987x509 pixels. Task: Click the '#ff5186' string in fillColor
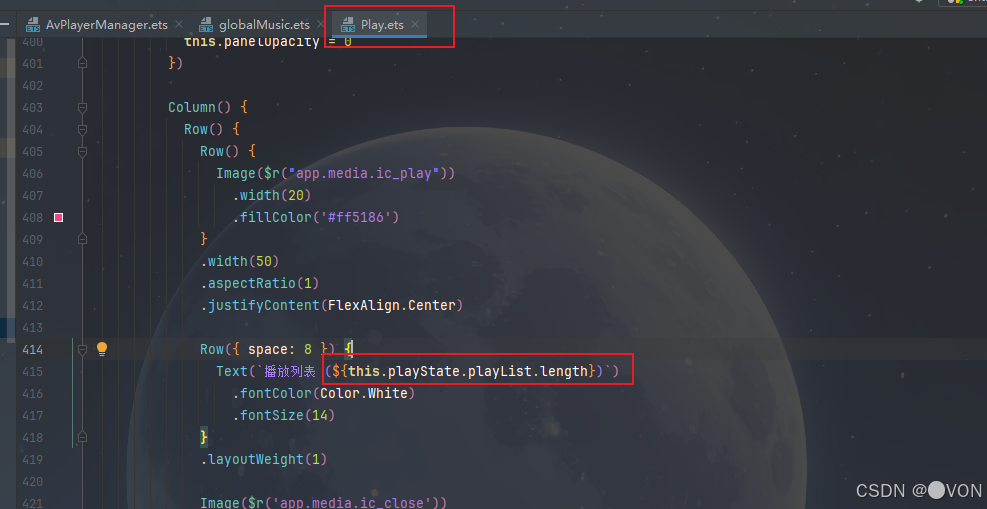click(356, 217)
